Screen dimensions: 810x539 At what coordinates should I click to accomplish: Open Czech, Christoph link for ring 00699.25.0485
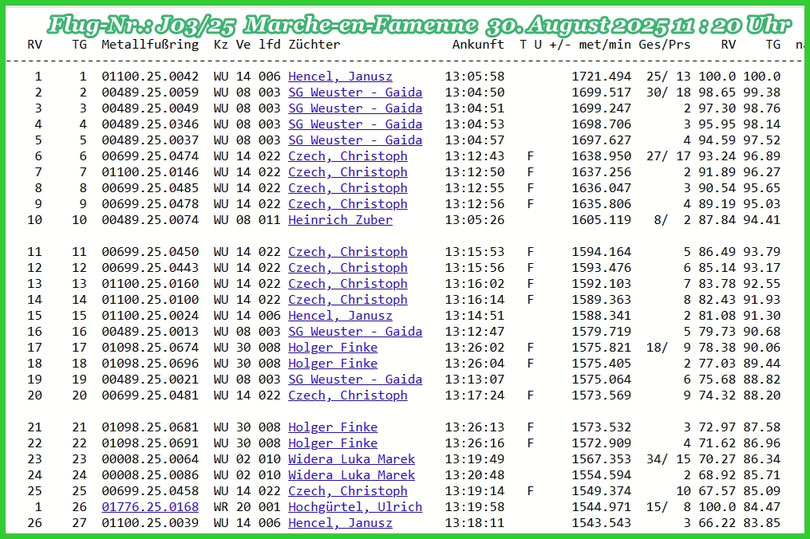point(348,188)
